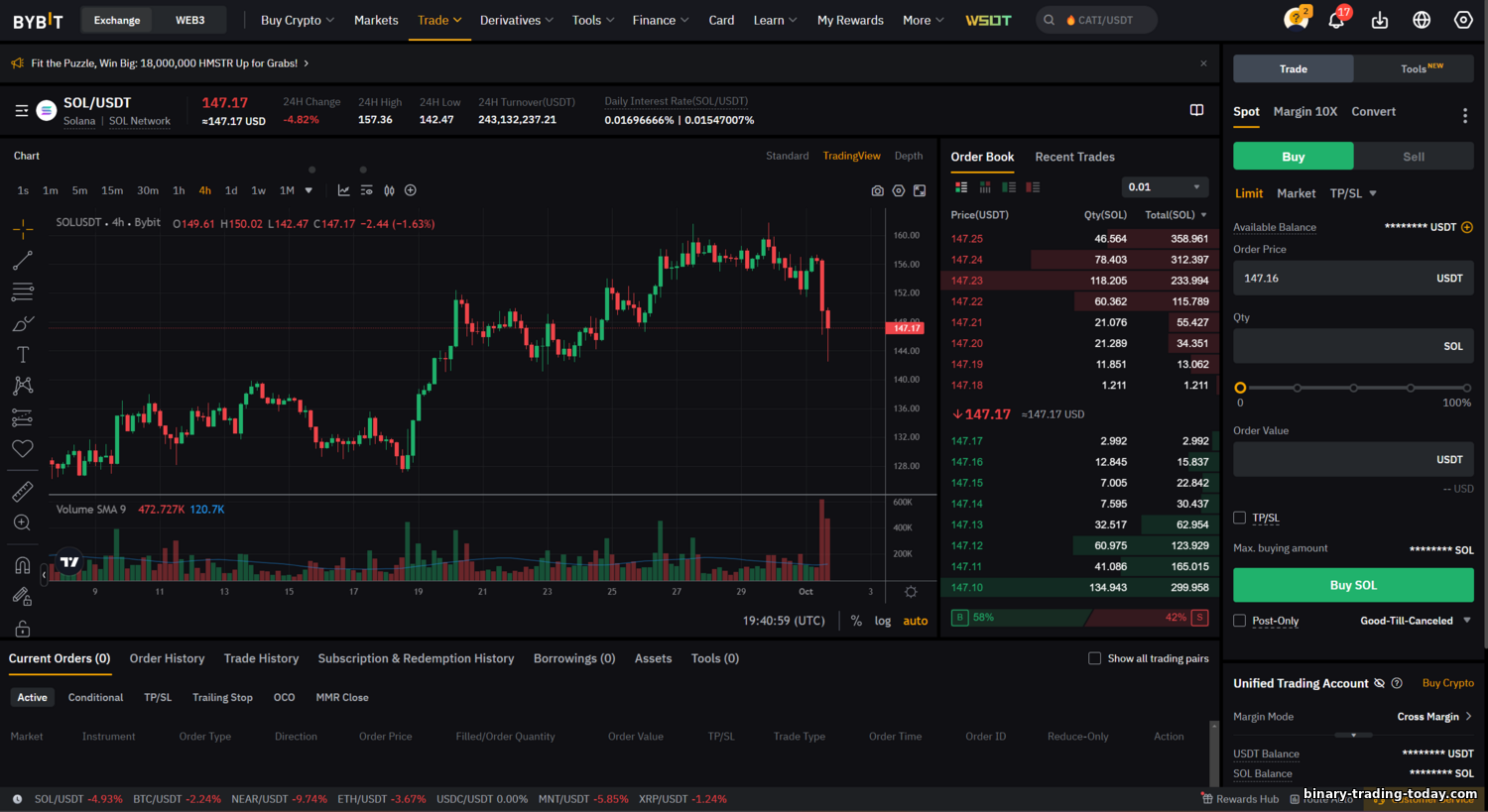Toggle the TP/SL checkbox
This screenshot has height=812, width=1488.
click(x=1239, y=518)
